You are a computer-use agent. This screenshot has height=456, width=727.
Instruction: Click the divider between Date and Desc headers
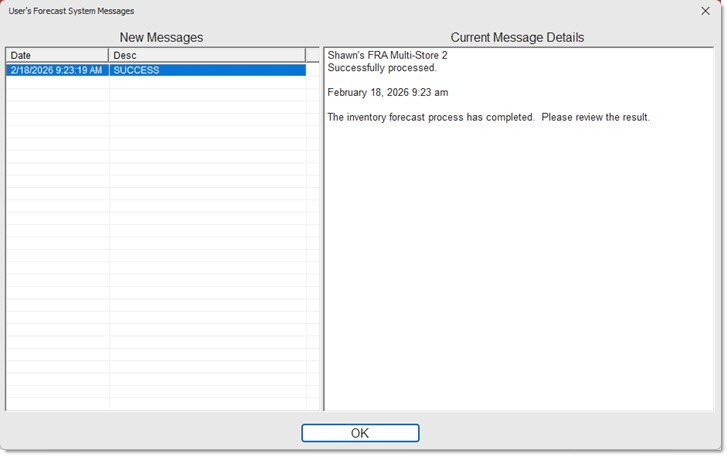[109, 55]
